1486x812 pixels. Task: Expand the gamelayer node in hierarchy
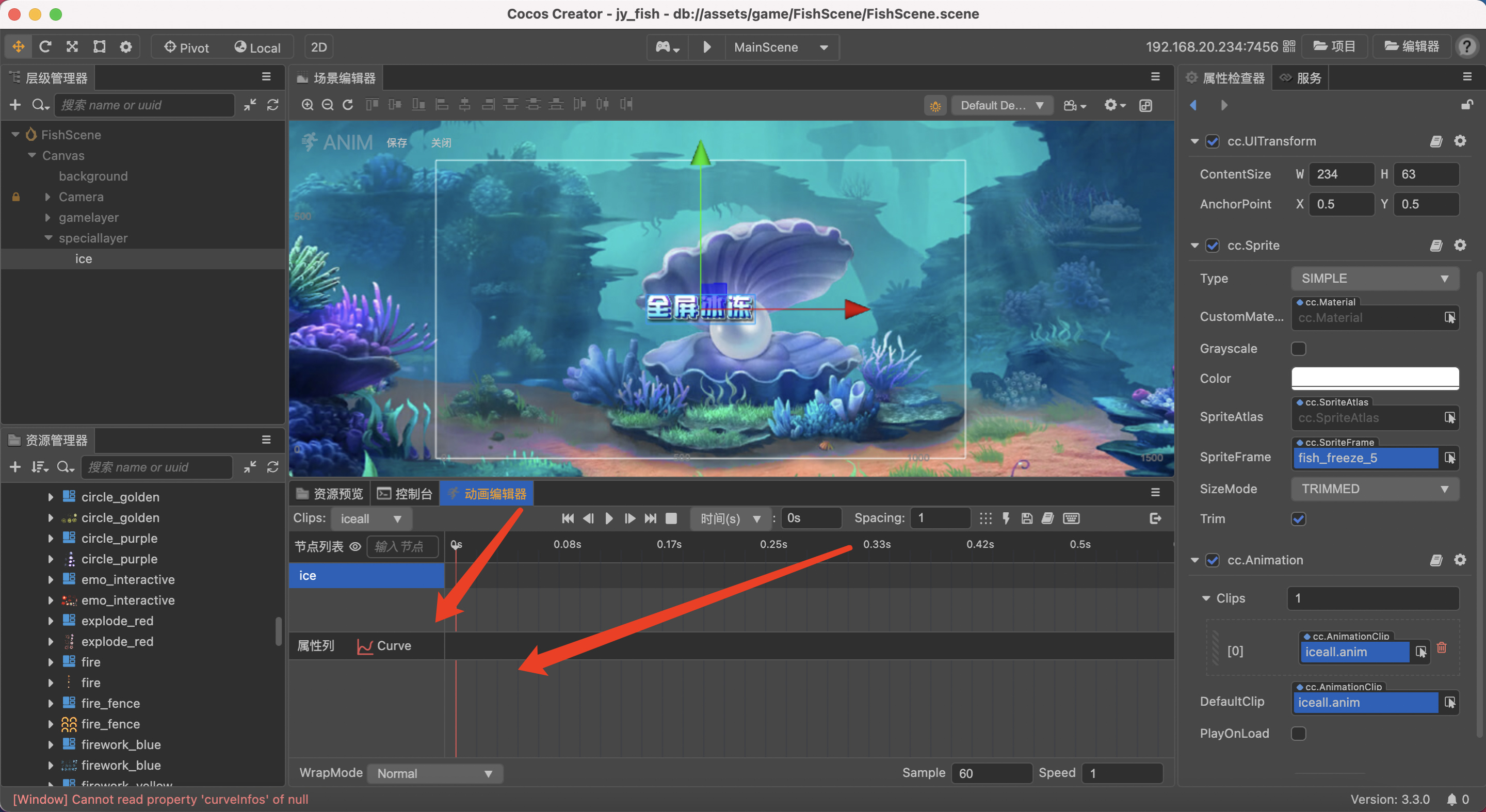tap(48, 217)
